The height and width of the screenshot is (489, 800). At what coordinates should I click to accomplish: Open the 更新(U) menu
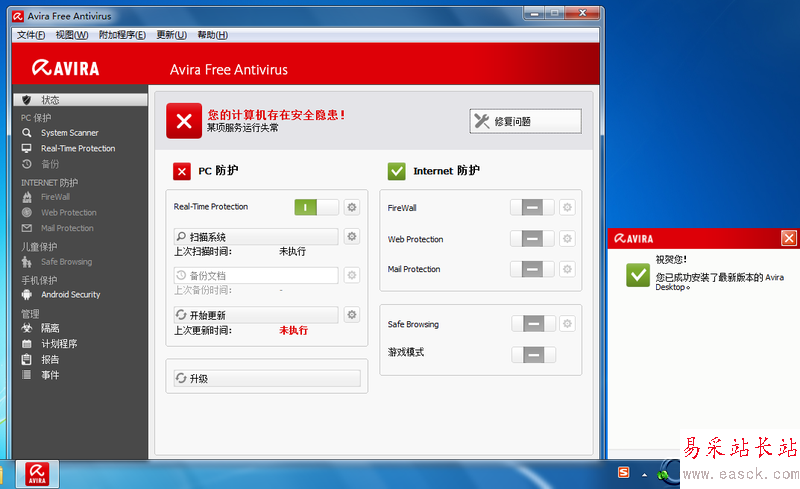171,35
